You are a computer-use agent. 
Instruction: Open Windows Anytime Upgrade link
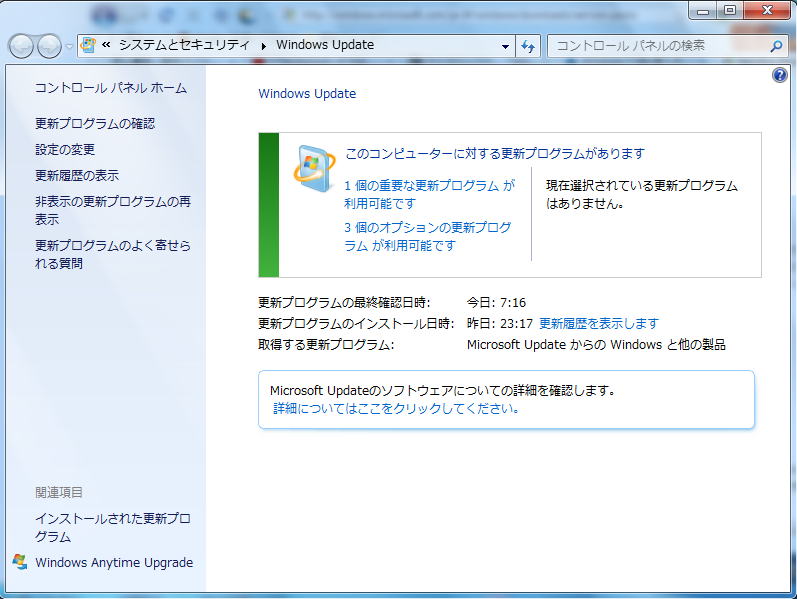click(114, 562)
